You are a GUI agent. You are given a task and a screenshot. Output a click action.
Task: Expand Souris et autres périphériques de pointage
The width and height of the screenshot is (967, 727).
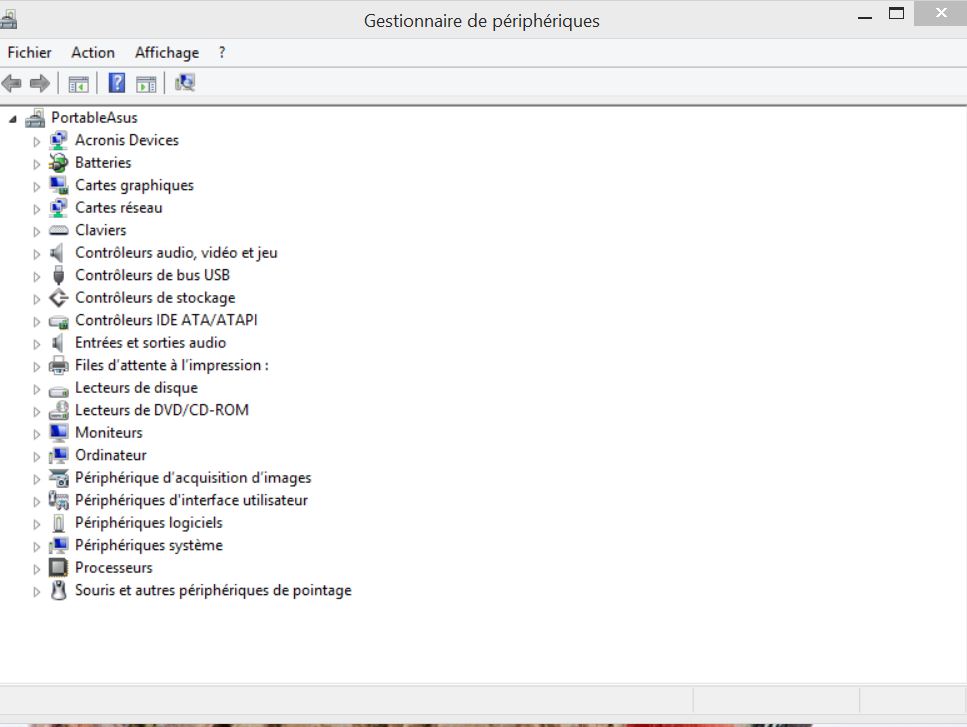[37, 592]
